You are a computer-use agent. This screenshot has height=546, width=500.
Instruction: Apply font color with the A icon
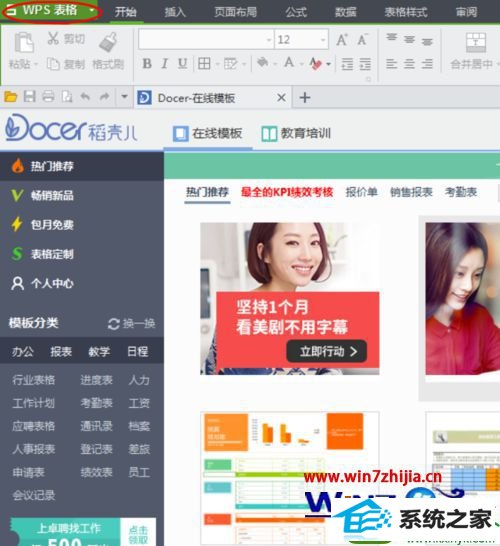289,63
